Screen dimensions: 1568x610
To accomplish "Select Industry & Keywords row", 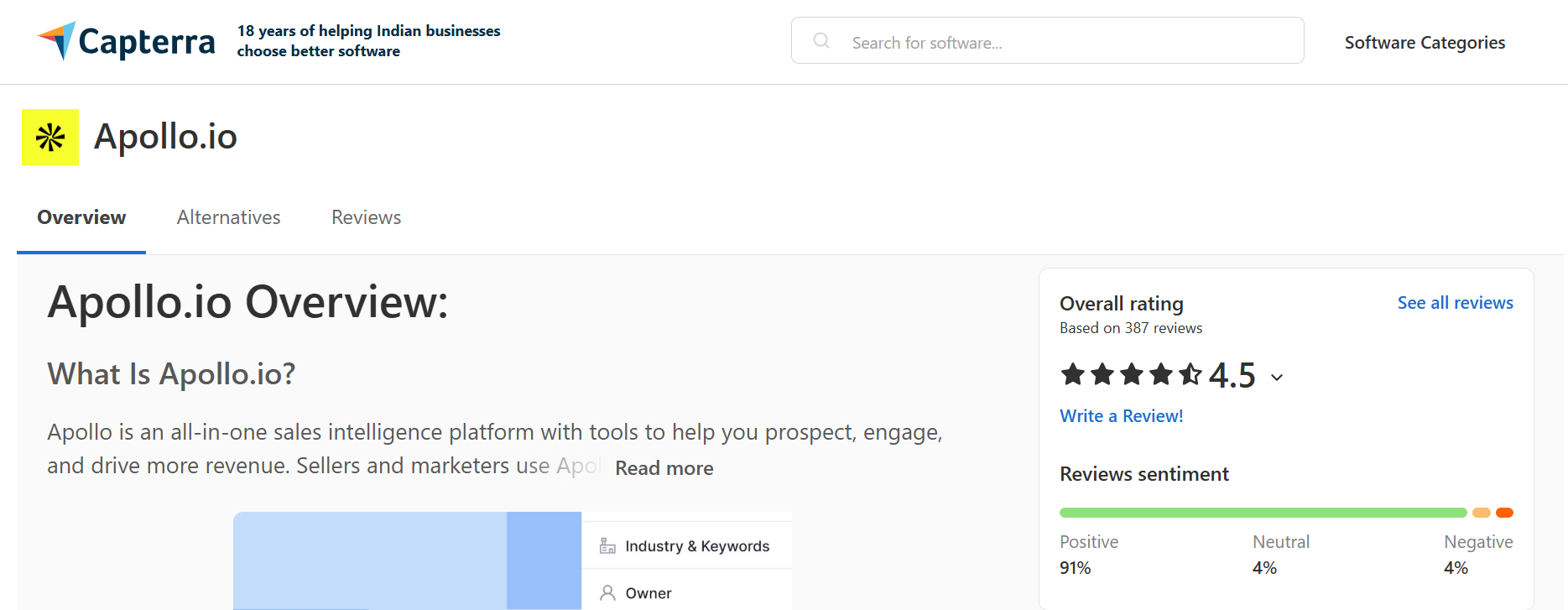I will click(687, 546).
